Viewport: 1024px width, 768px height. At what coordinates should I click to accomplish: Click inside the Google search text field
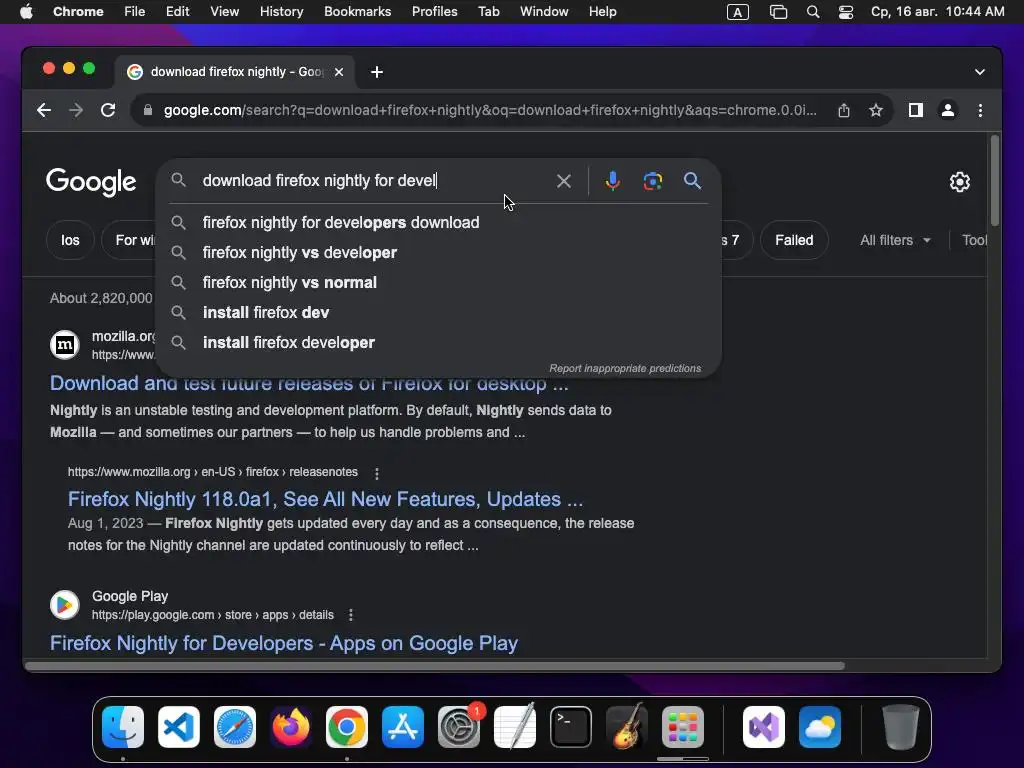pos(372,181)
